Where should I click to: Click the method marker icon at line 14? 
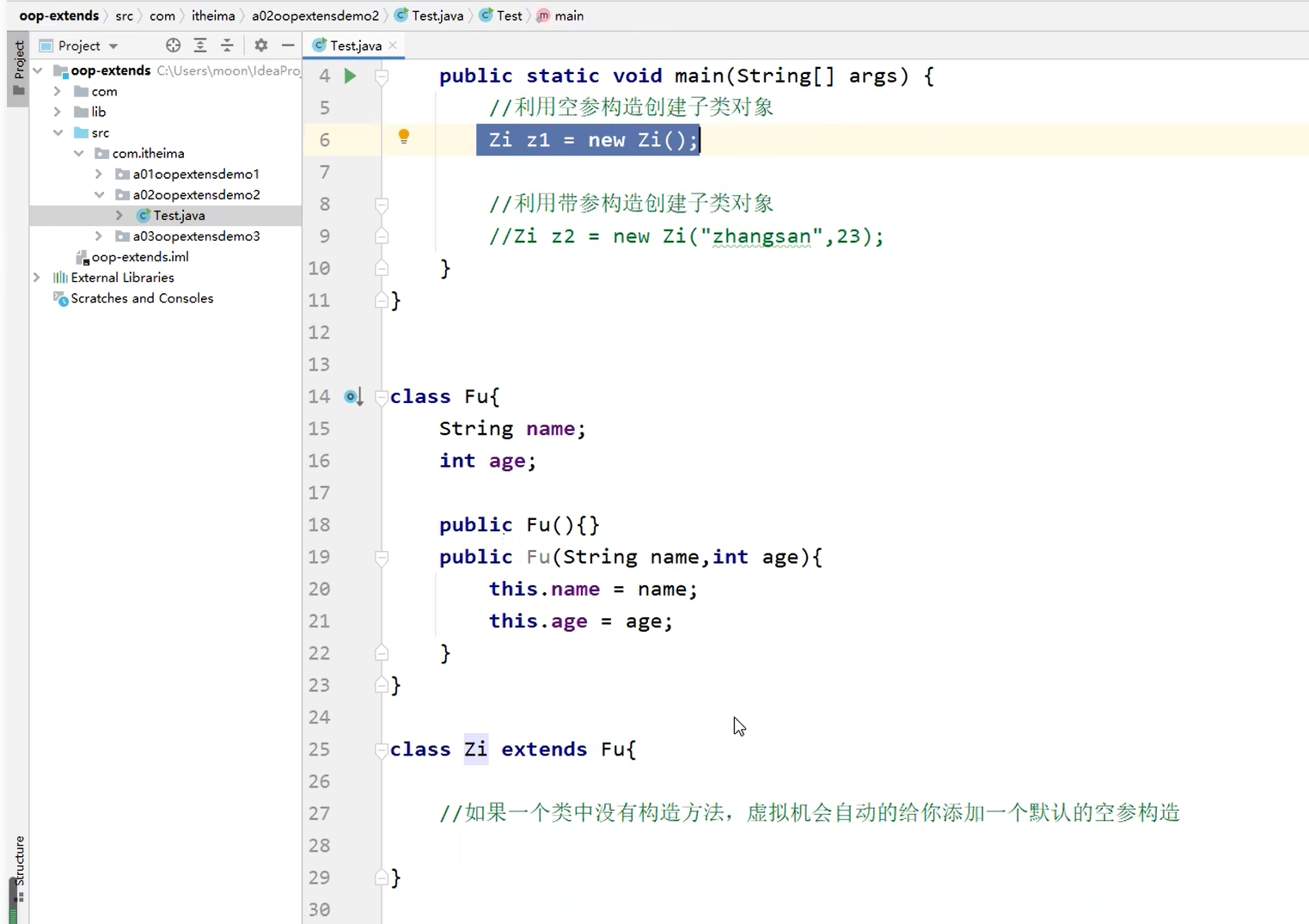(x=352, y=396)
